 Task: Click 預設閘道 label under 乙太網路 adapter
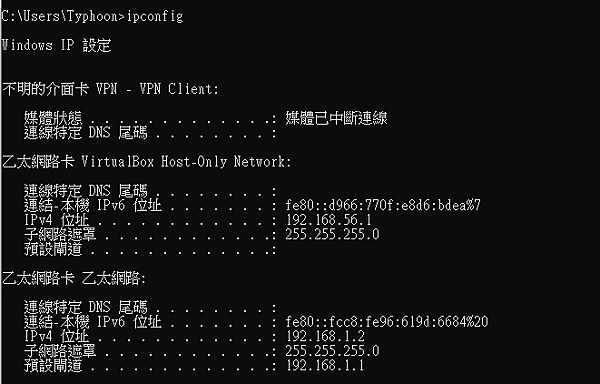point(53,365)
